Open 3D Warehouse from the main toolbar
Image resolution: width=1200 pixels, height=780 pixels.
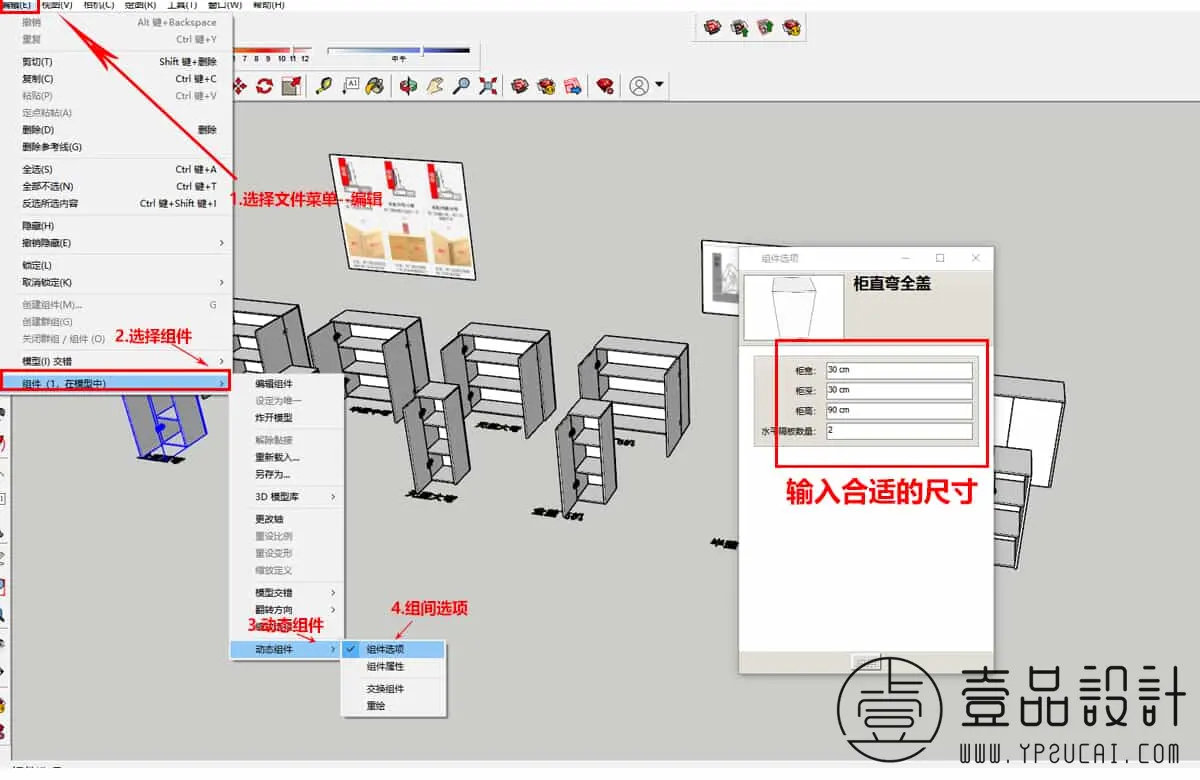point(520,86)
